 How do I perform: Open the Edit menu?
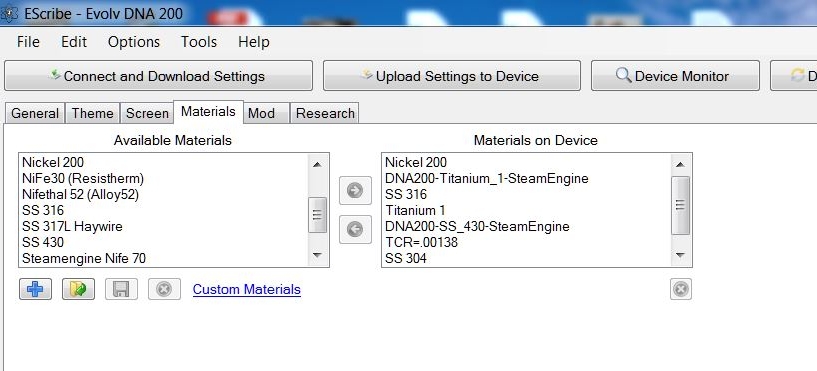click(x=74, y=42)
